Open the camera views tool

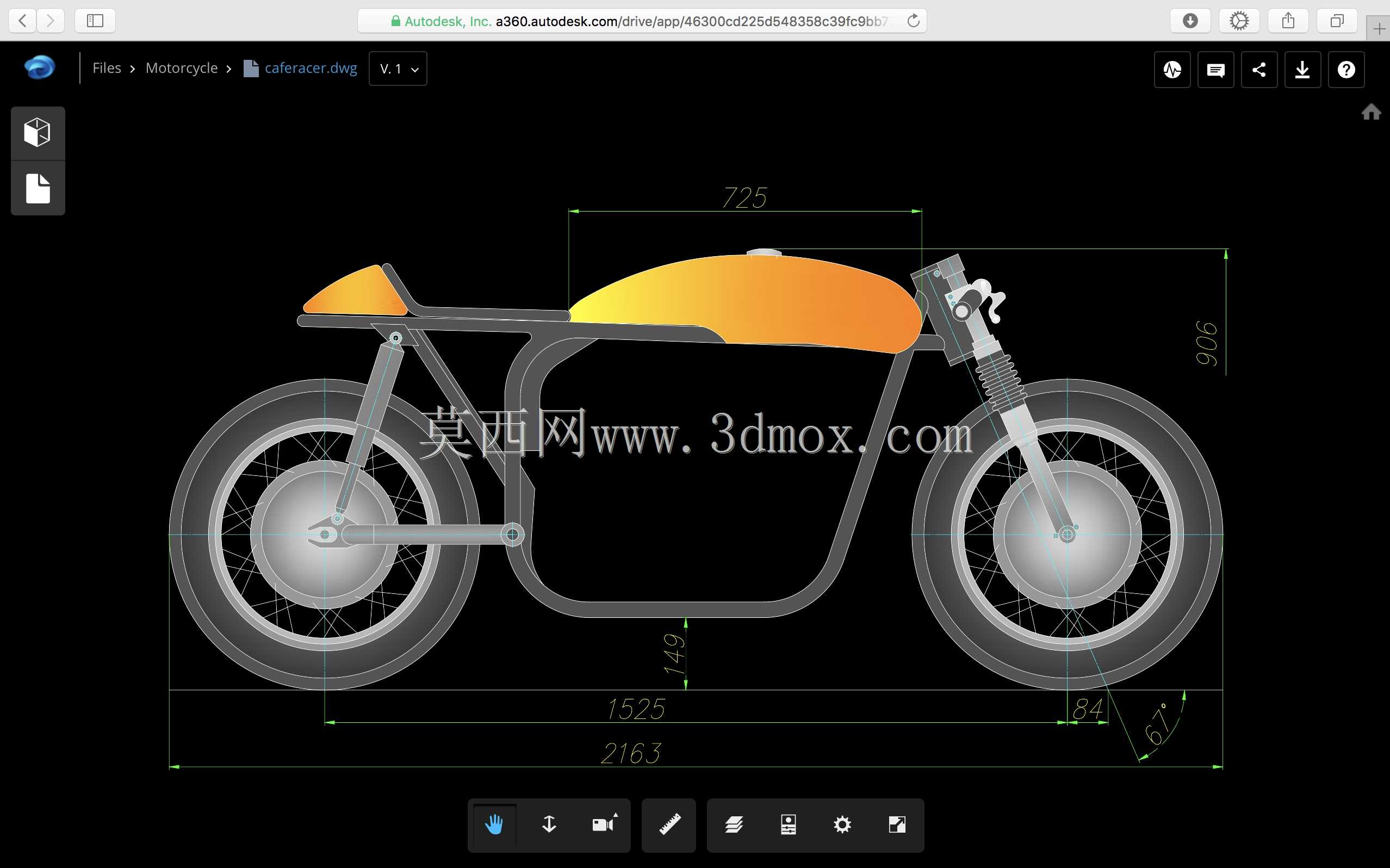click(604, 825)
